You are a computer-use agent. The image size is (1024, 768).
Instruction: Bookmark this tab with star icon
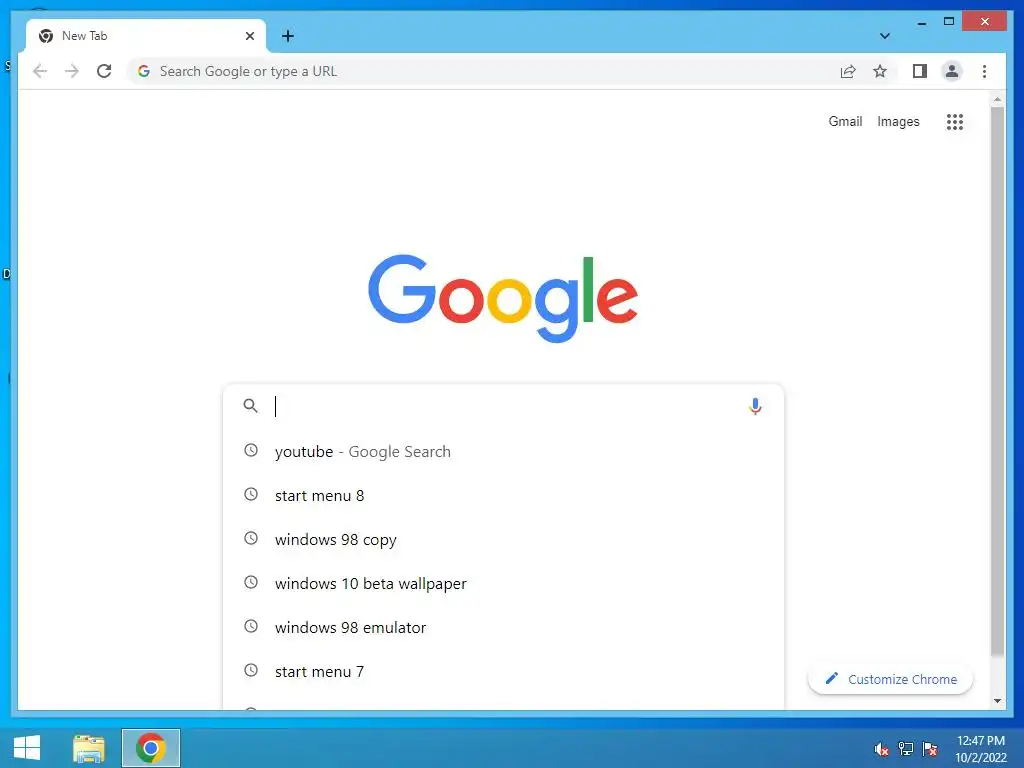click(x=880, y=71)
